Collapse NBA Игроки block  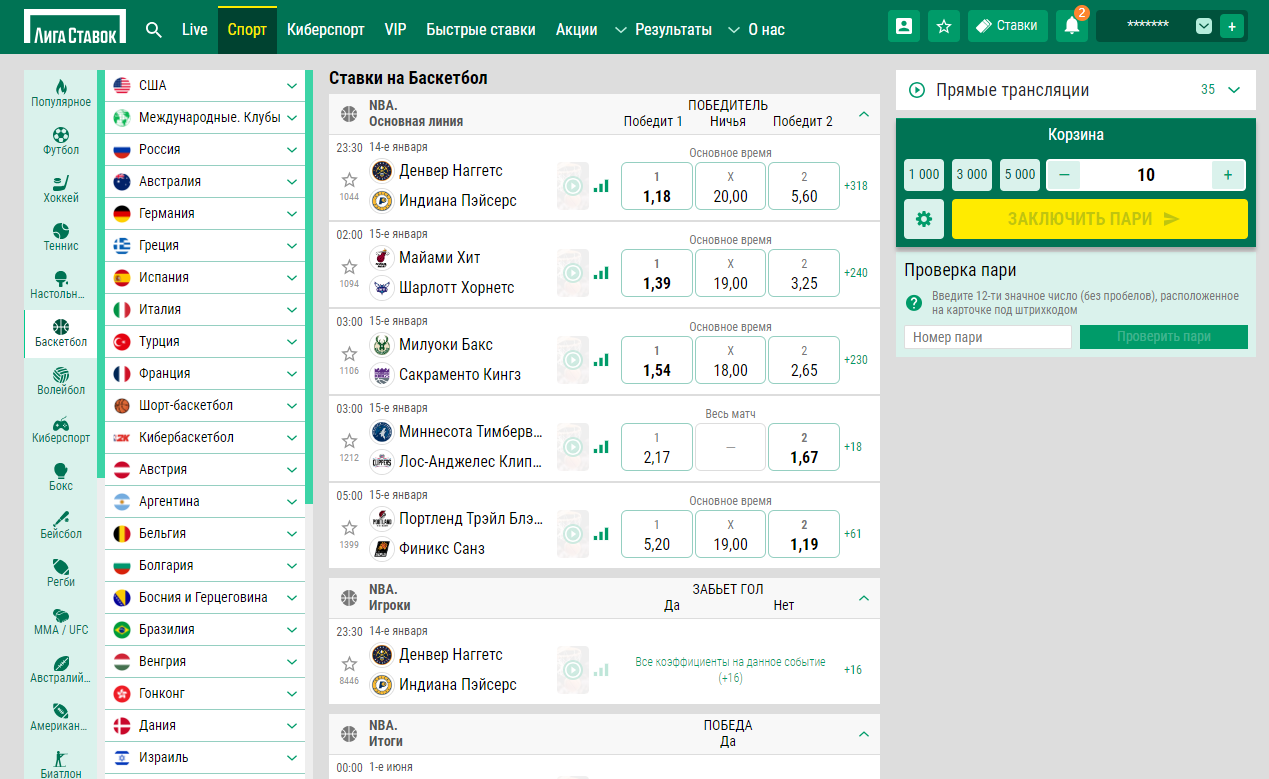click(864, 598)
